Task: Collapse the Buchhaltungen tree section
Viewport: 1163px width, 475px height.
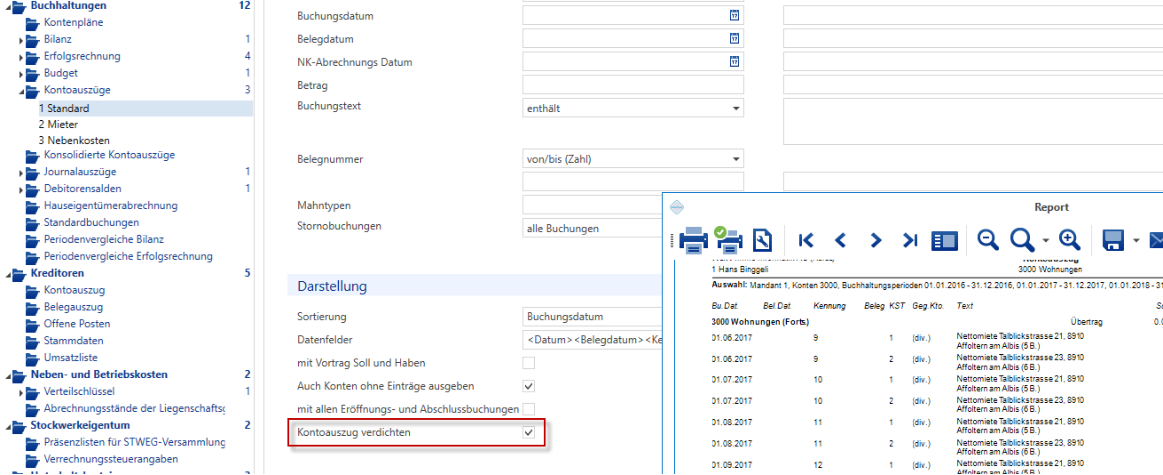Action: (x=7, y=7)
